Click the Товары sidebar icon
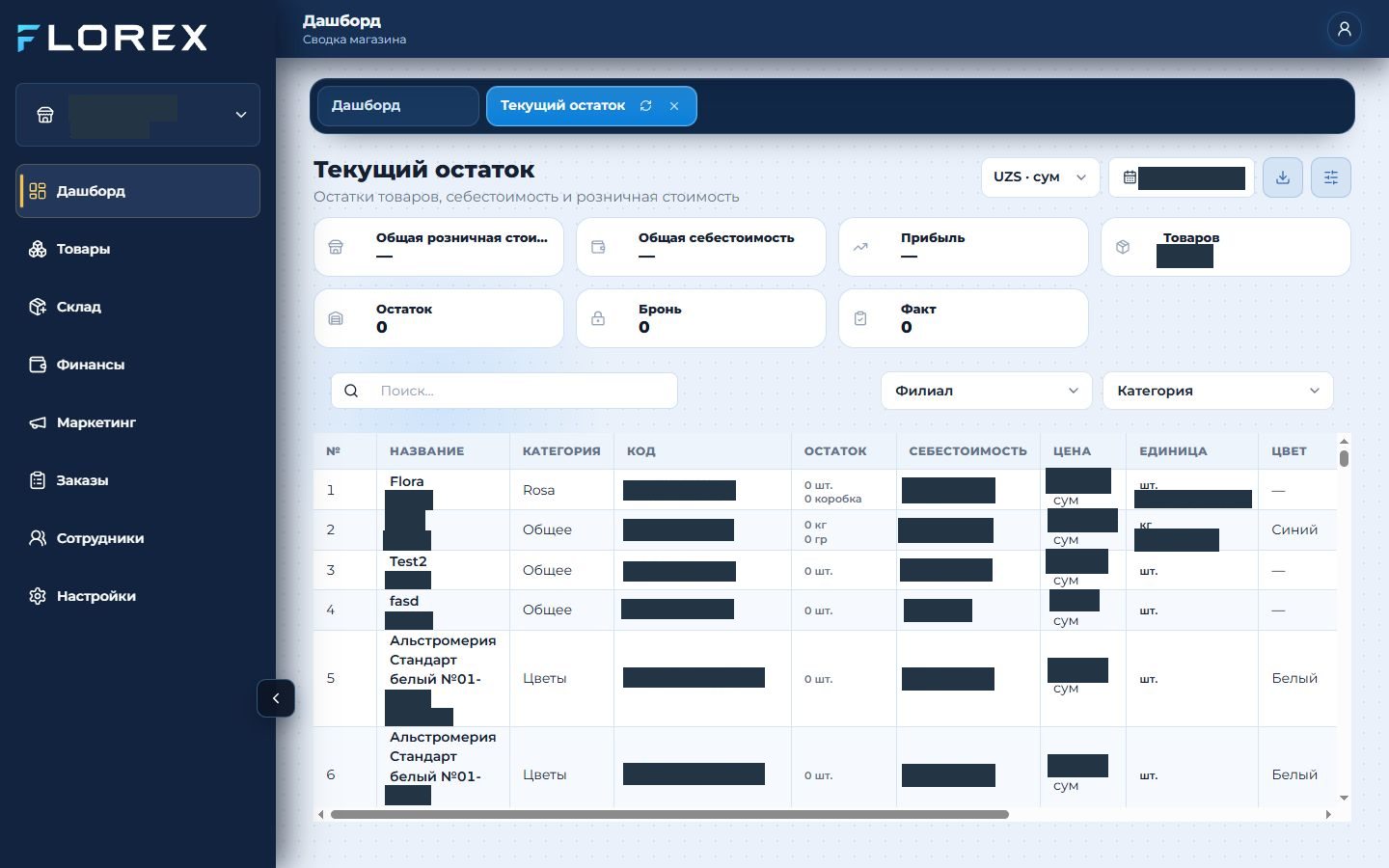Viewport: 1389px width, 868px height. coord(38,249)
